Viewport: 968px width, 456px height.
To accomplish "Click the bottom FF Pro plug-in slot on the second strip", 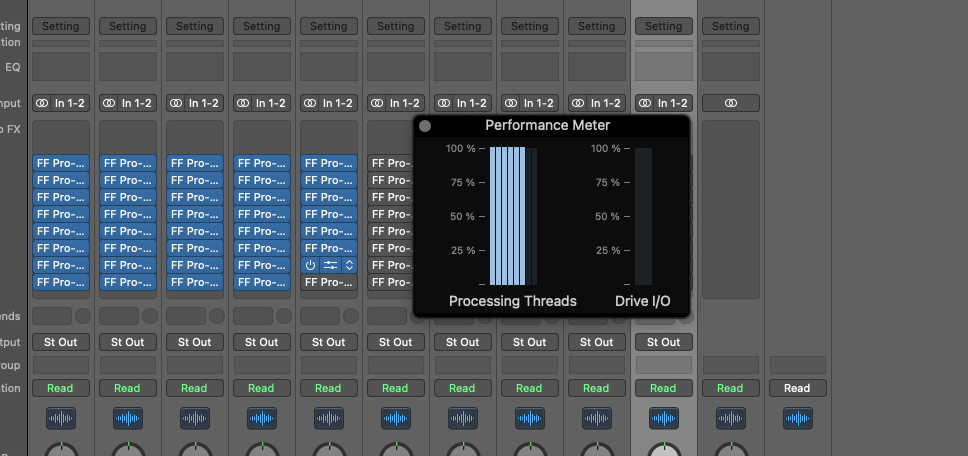I will pyautogui.click(x=128, y=282).
